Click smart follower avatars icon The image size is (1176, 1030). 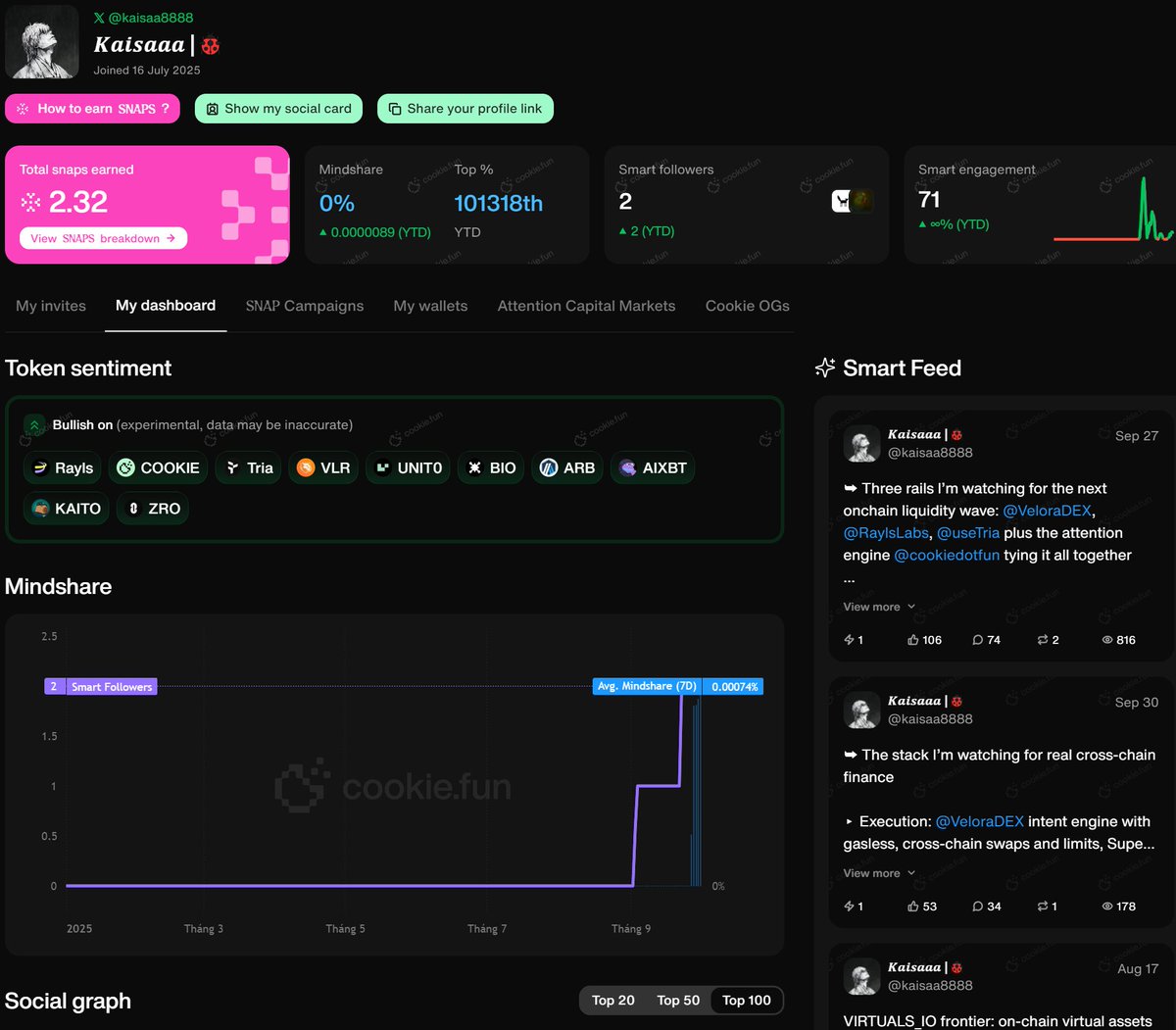click(x=853, y=201)
